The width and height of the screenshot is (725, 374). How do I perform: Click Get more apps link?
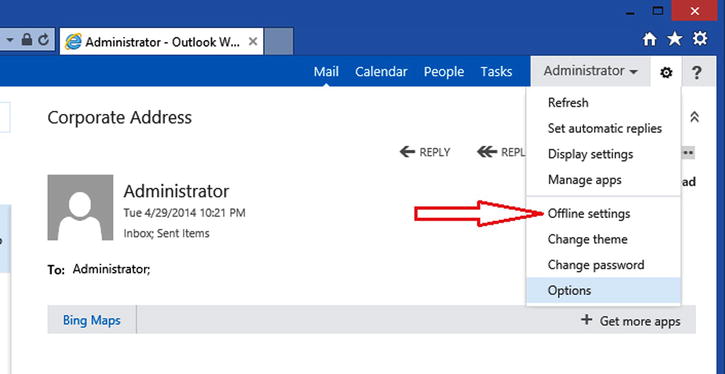pos(631,320)
